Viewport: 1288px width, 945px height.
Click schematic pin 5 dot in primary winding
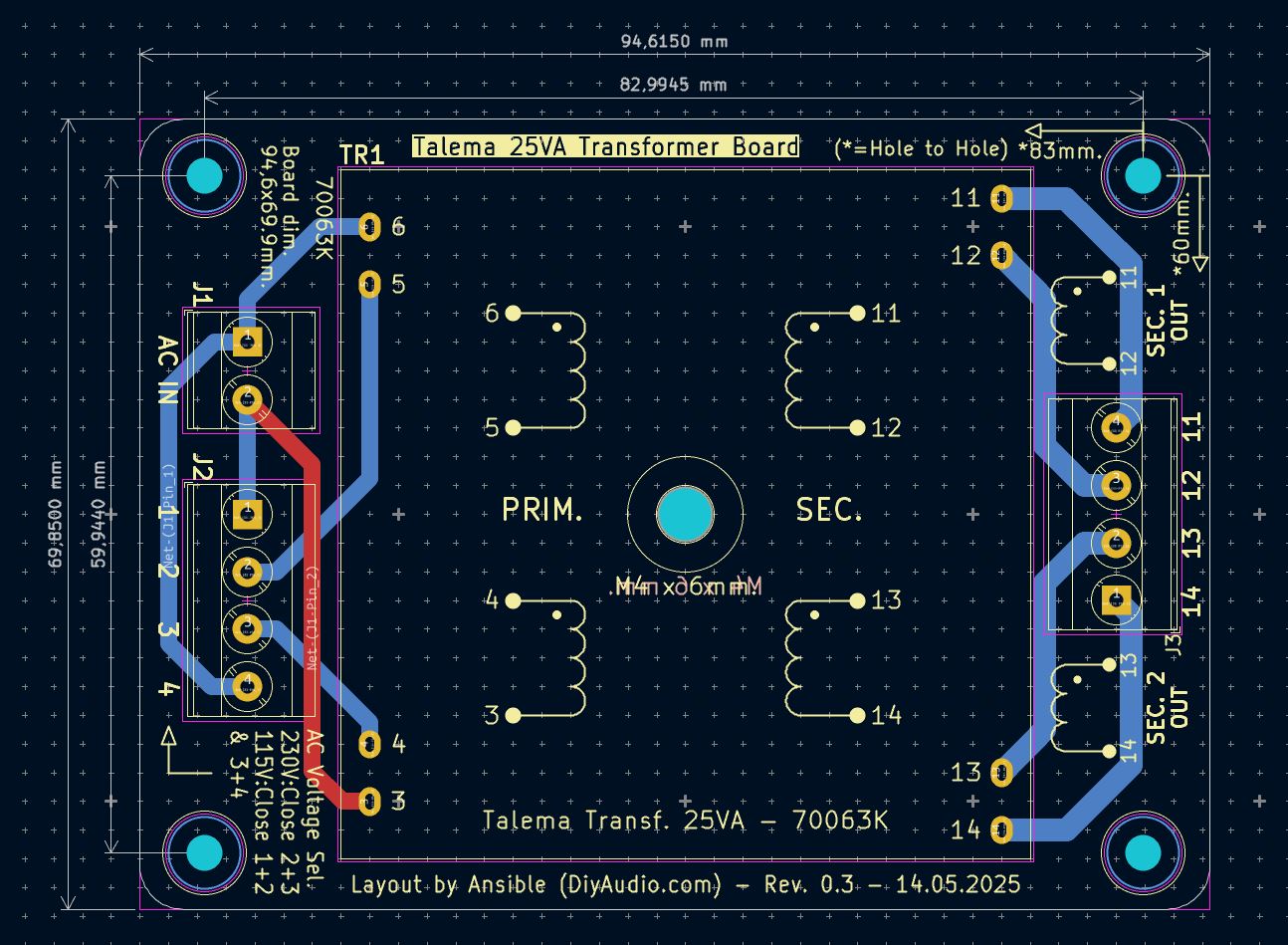point(513,428)
